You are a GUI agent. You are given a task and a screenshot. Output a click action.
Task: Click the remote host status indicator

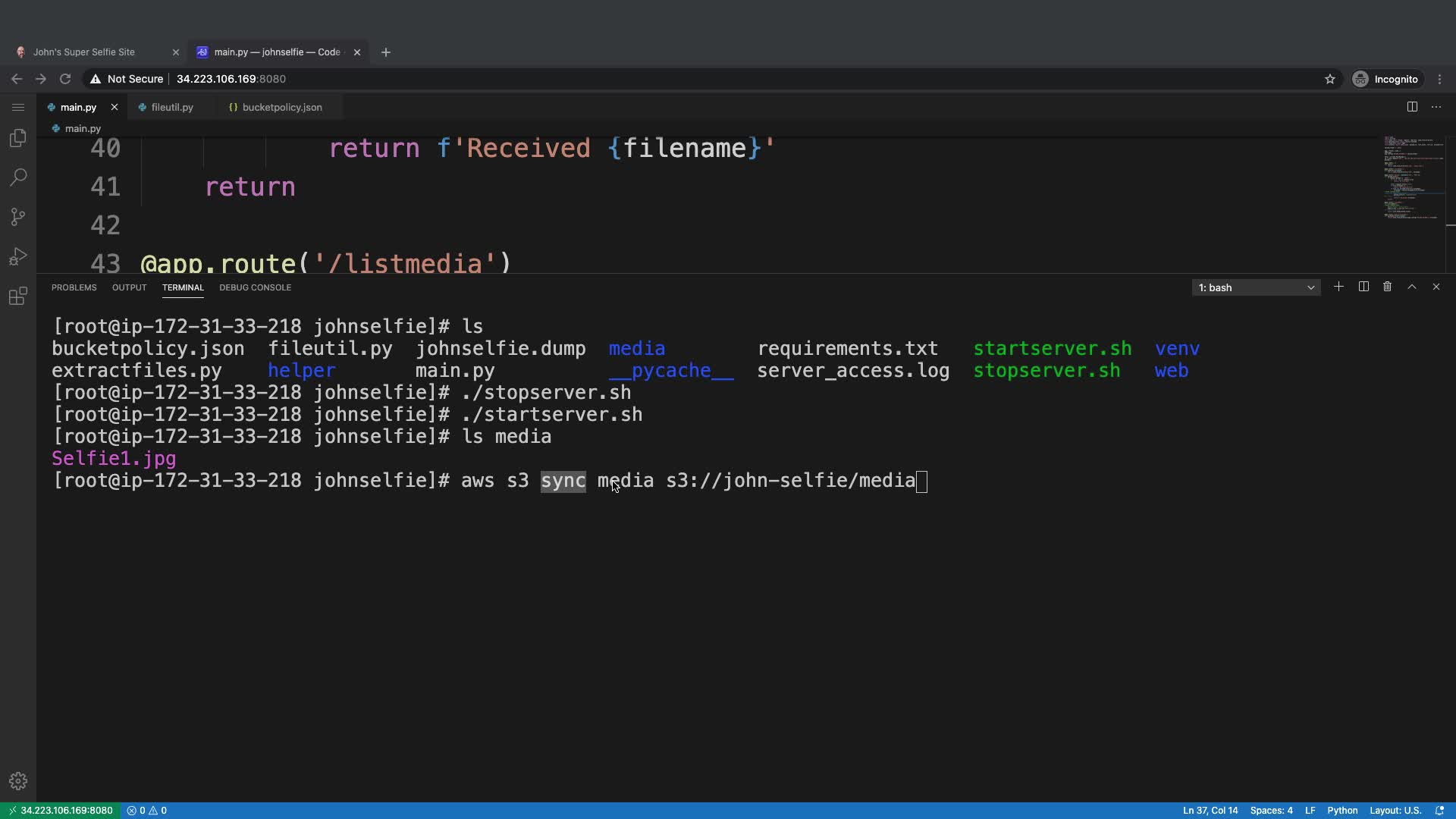click(x=61, y=811)
